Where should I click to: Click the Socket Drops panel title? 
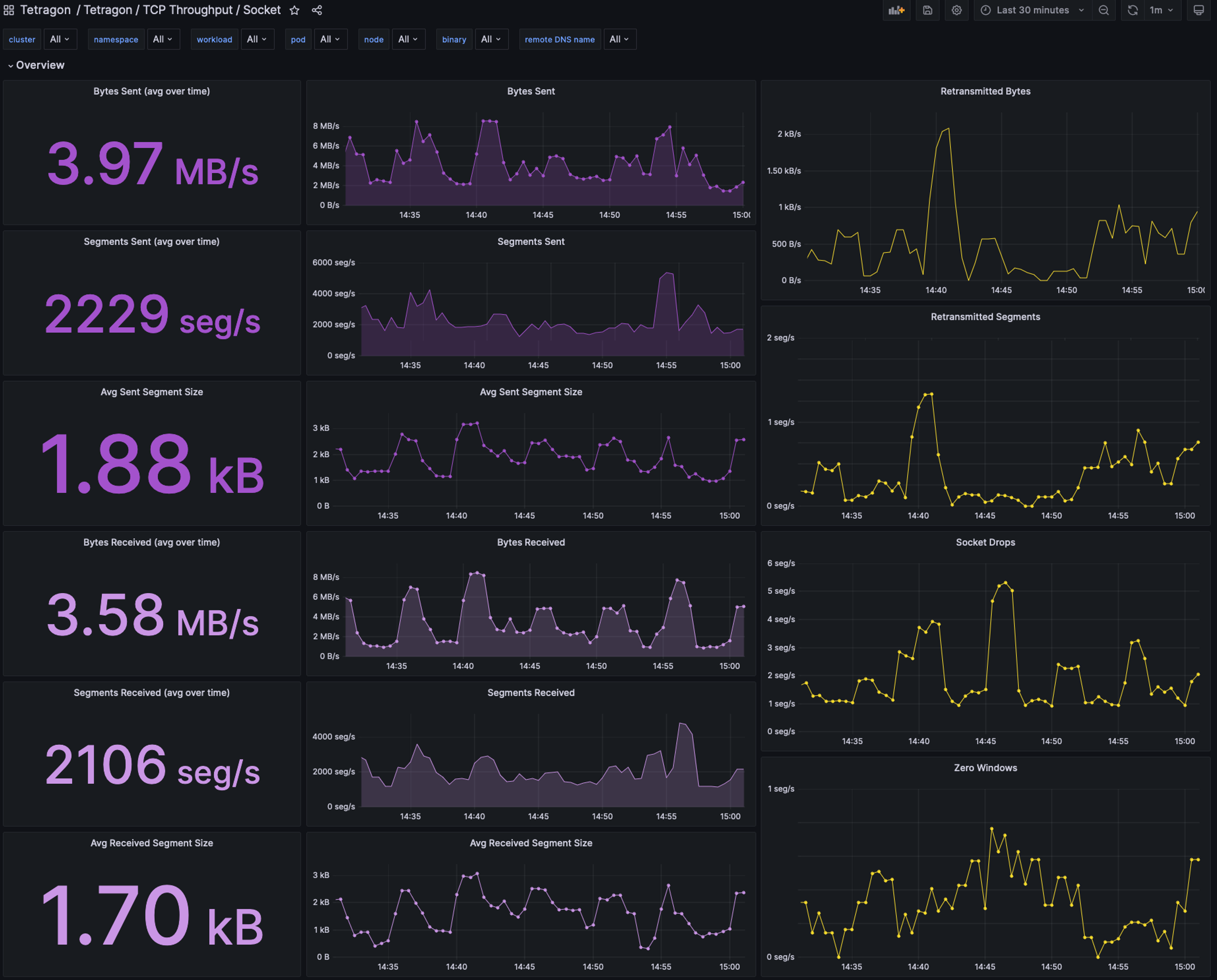[x=985, y=542]
